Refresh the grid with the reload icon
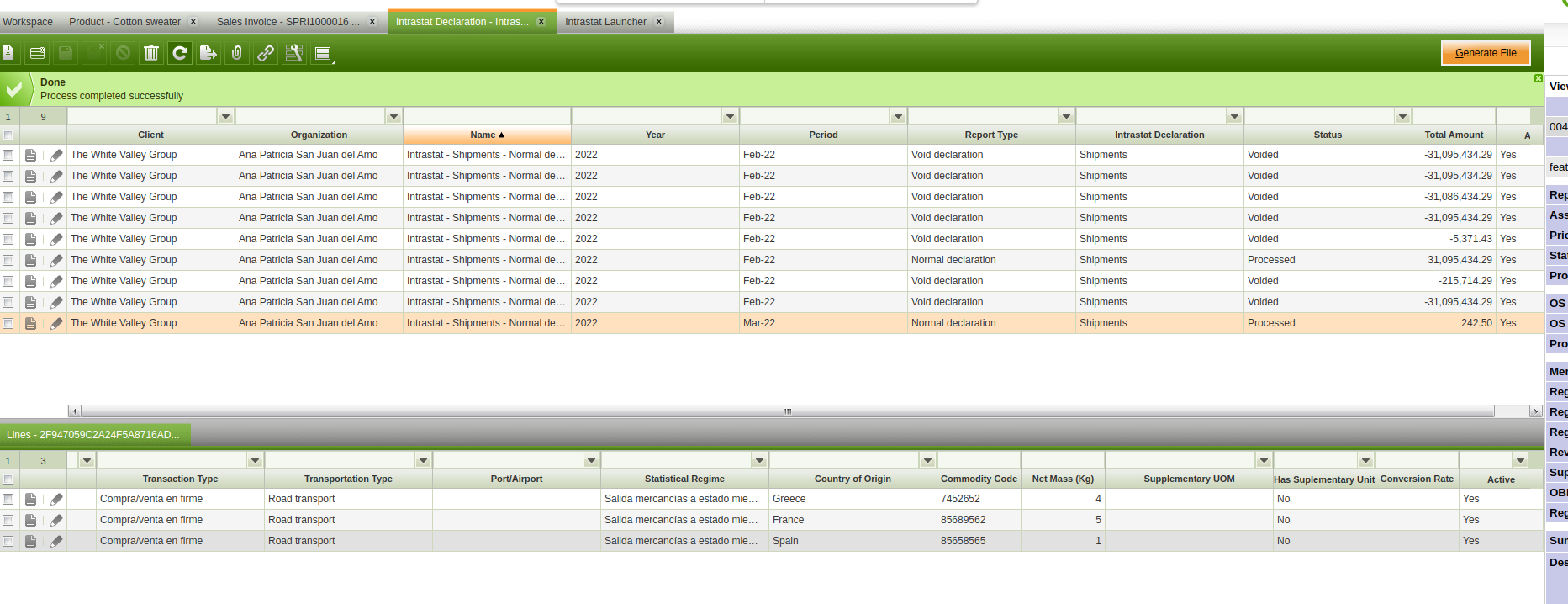 point(180,54)
